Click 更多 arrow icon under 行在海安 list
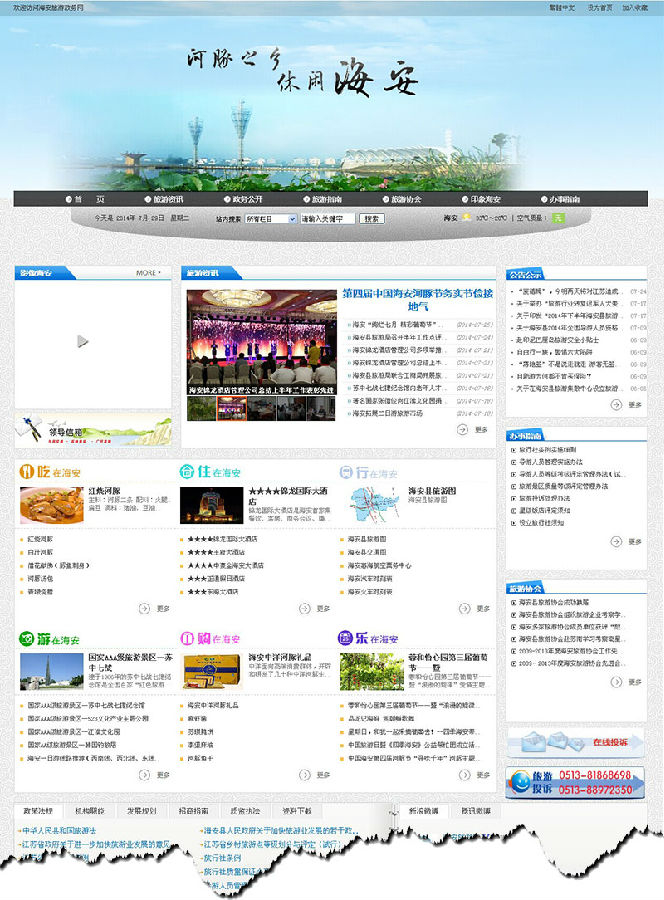Image resolution: width=664 pixels, height=900 pixels. point(464,608)
